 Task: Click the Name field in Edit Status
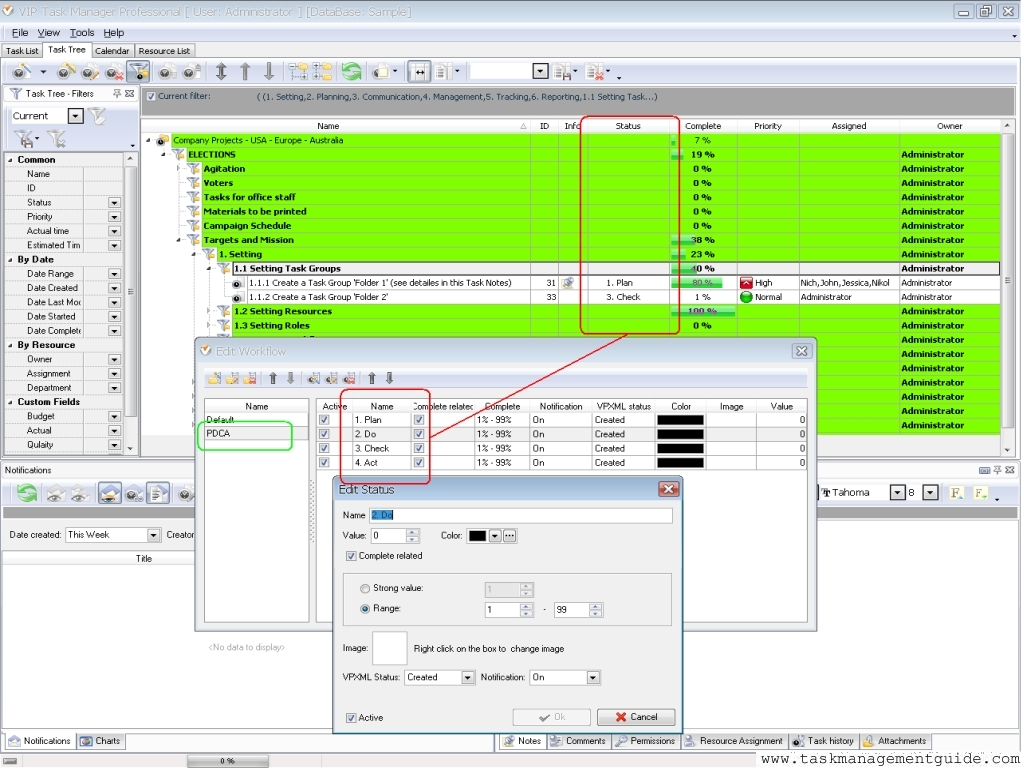coord(520,515)
